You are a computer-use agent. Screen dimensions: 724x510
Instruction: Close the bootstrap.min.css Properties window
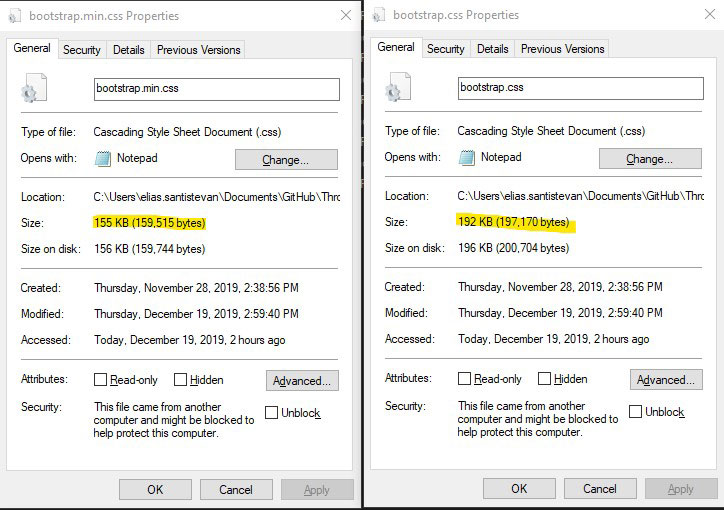[345, 15]
